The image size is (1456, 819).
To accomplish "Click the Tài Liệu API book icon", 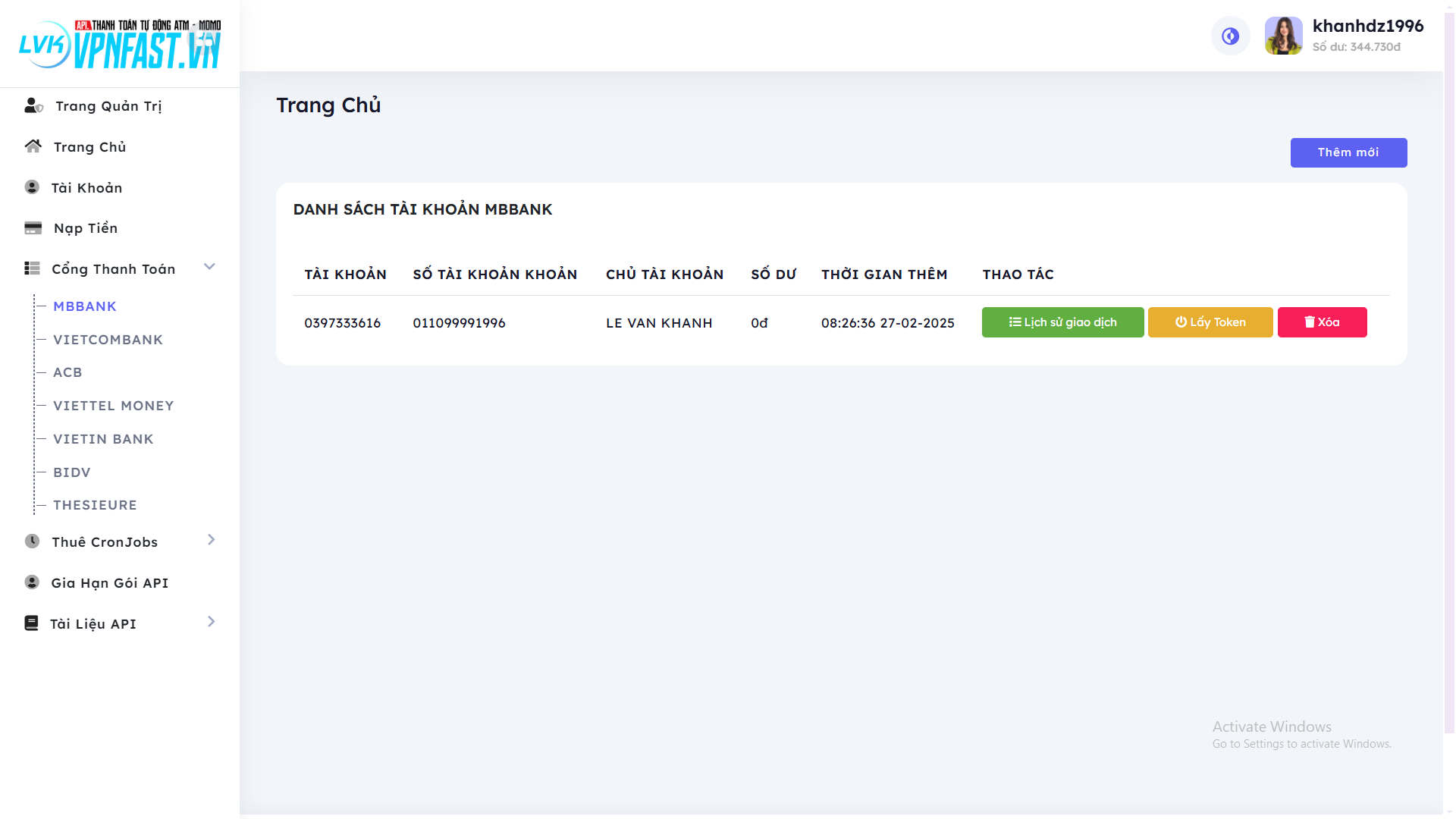I will click(x=31, y=623).
